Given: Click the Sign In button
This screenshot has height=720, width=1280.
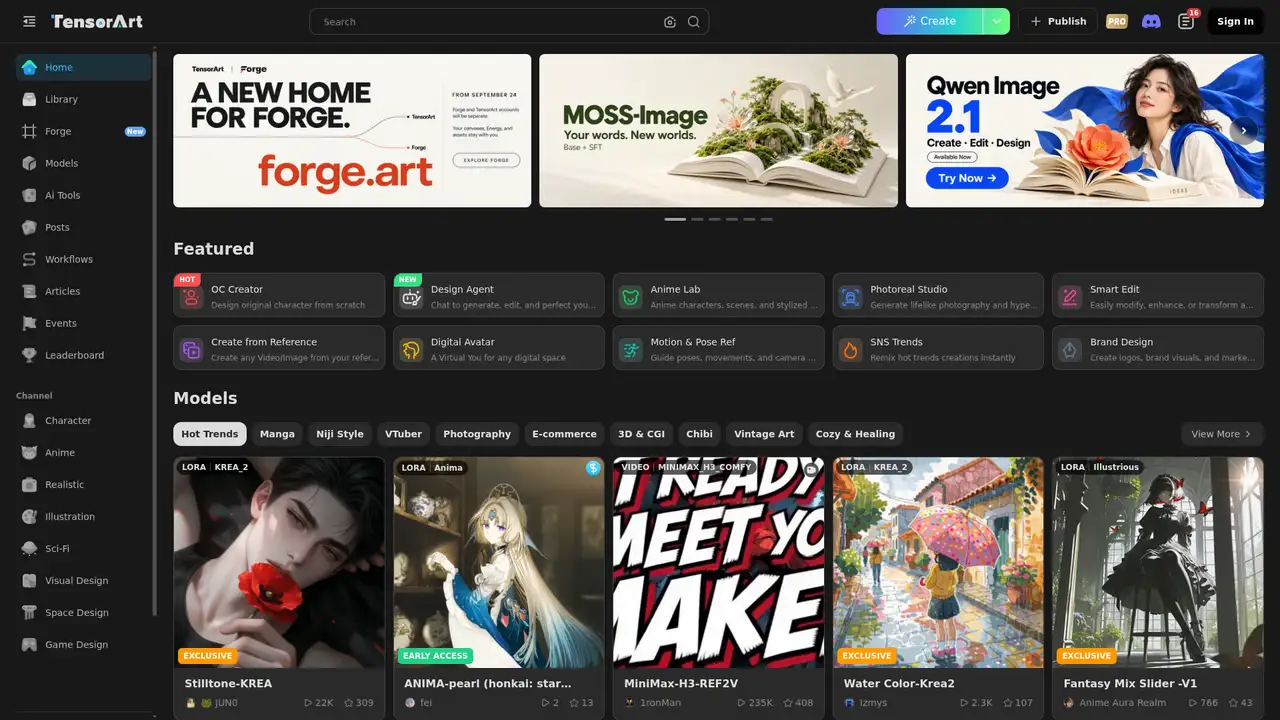Looking at the screenshot, I should coord(1235,21).
